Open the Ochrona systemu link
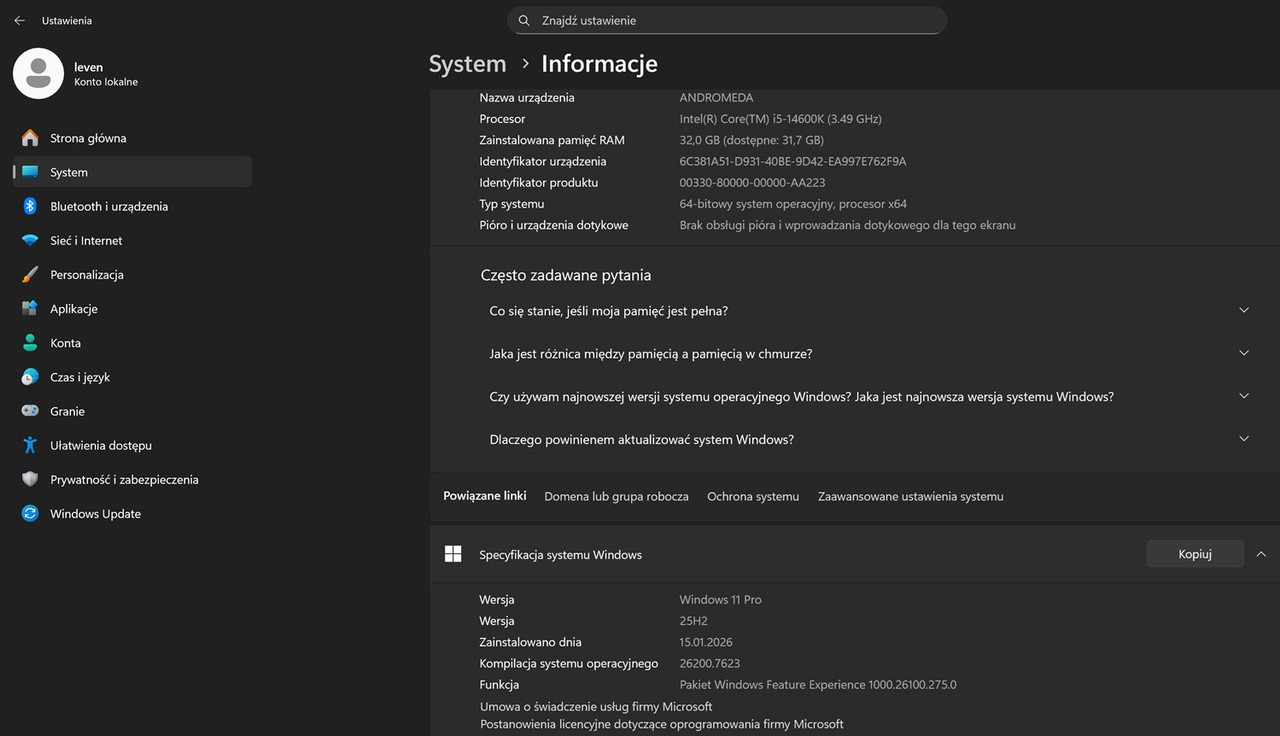 click(753, 496)
